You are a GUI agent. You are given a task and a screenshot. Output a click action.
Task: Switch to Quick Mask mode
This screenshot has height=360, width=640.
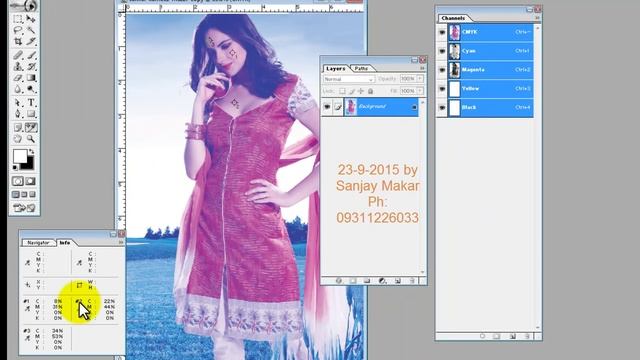click(x=31, y=181)
